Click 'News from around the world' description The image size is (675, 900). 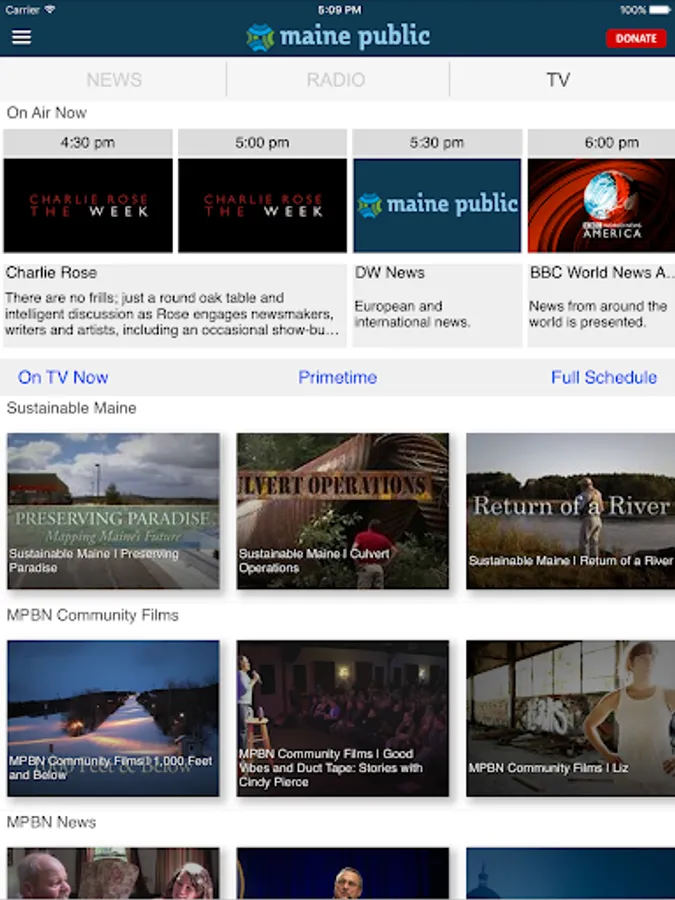[598, 314]
